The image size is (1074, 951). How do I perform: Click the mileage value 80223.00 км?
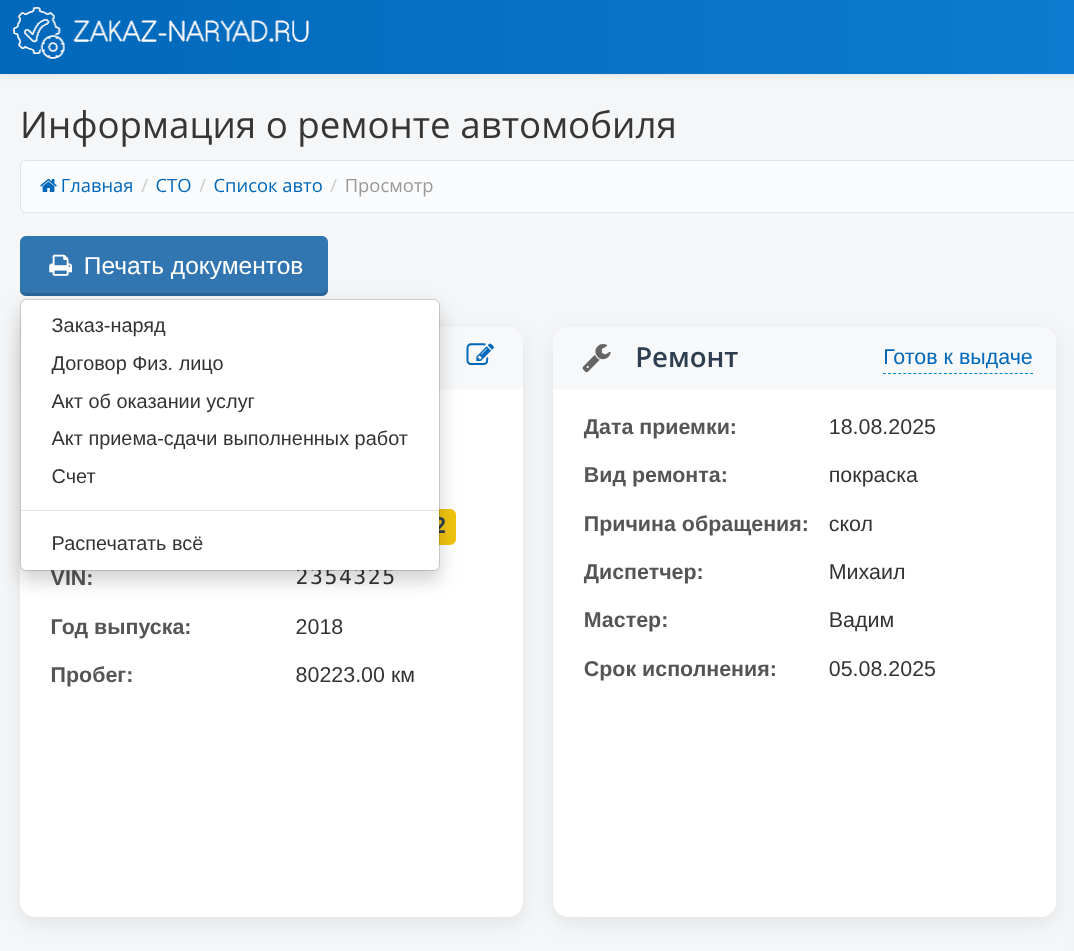[x=355, y=676]
